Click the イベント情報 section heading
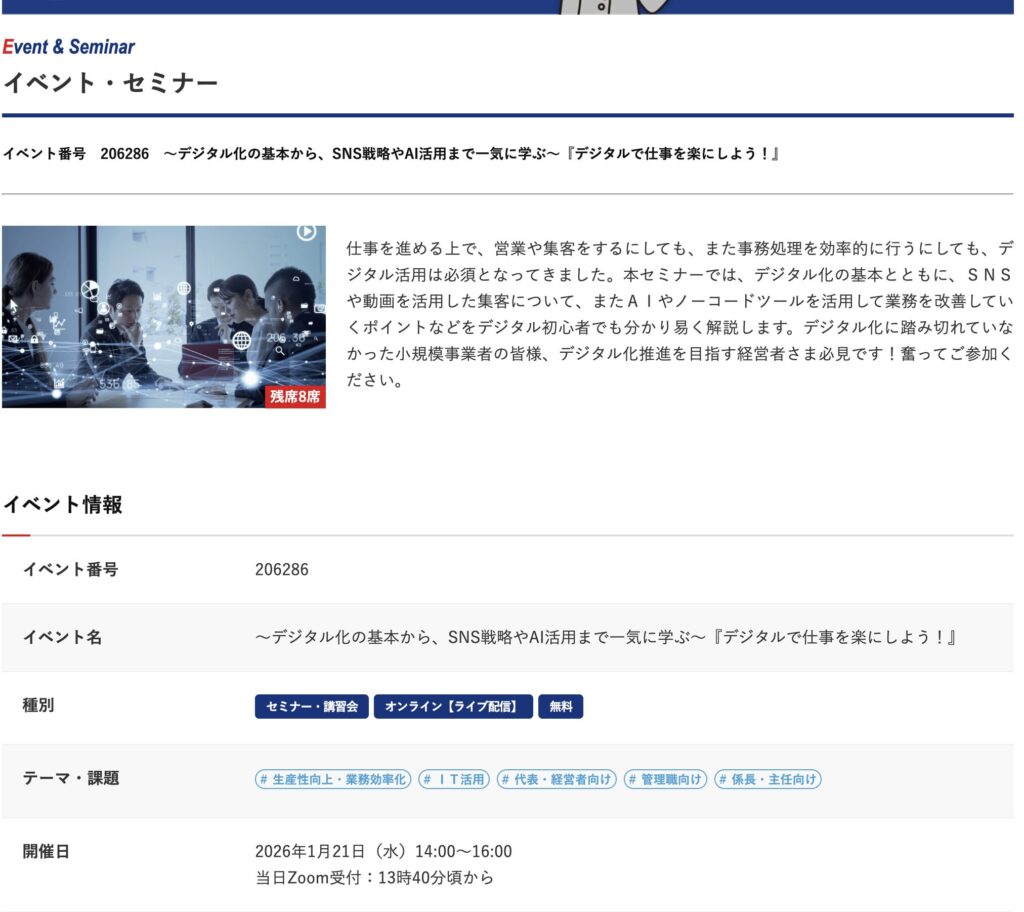This screenshot has height=912, width=1024. point(62,505)
